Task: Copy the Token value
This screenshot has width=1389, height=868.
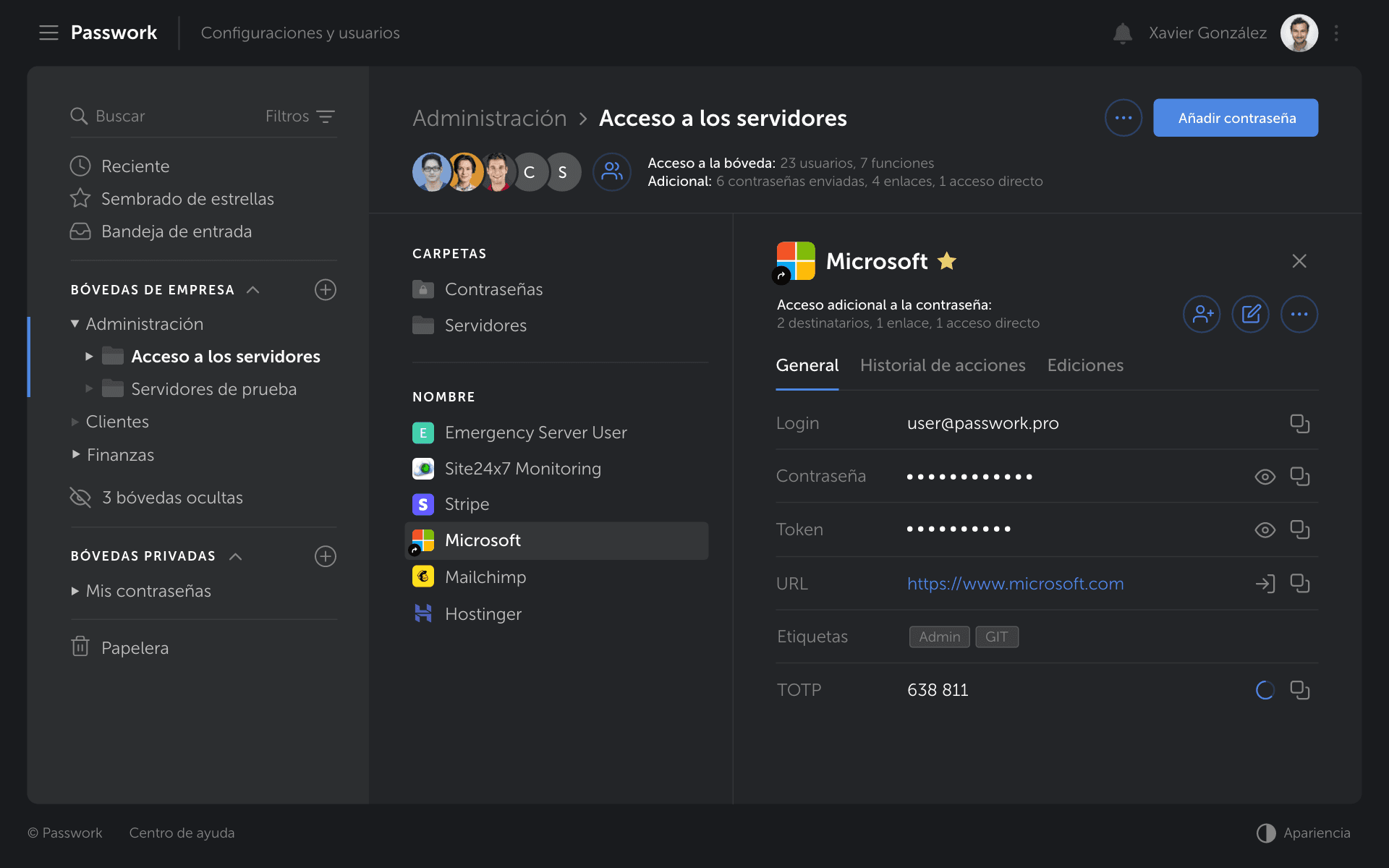Action: 1300,530
